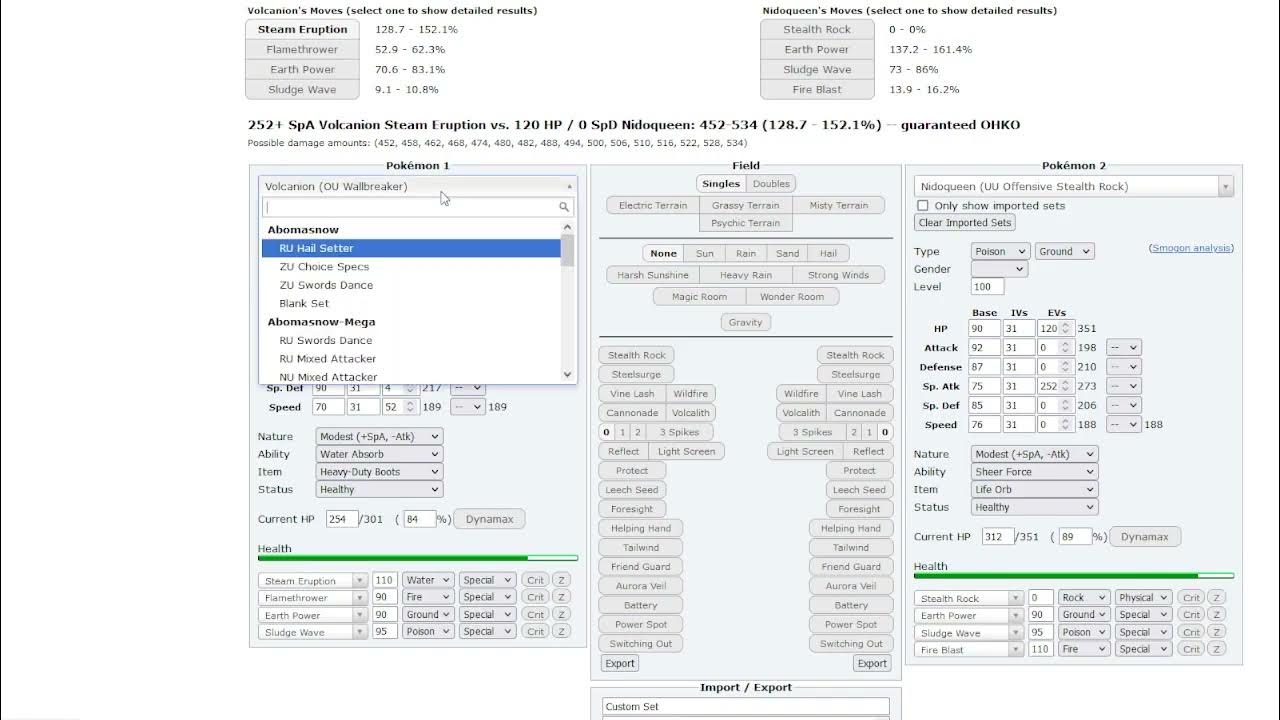Screen dimensions: 1280x720
Task: Toggle Z for Nidoqueen's Stealth Rock
Action: tap(1216, 598)
